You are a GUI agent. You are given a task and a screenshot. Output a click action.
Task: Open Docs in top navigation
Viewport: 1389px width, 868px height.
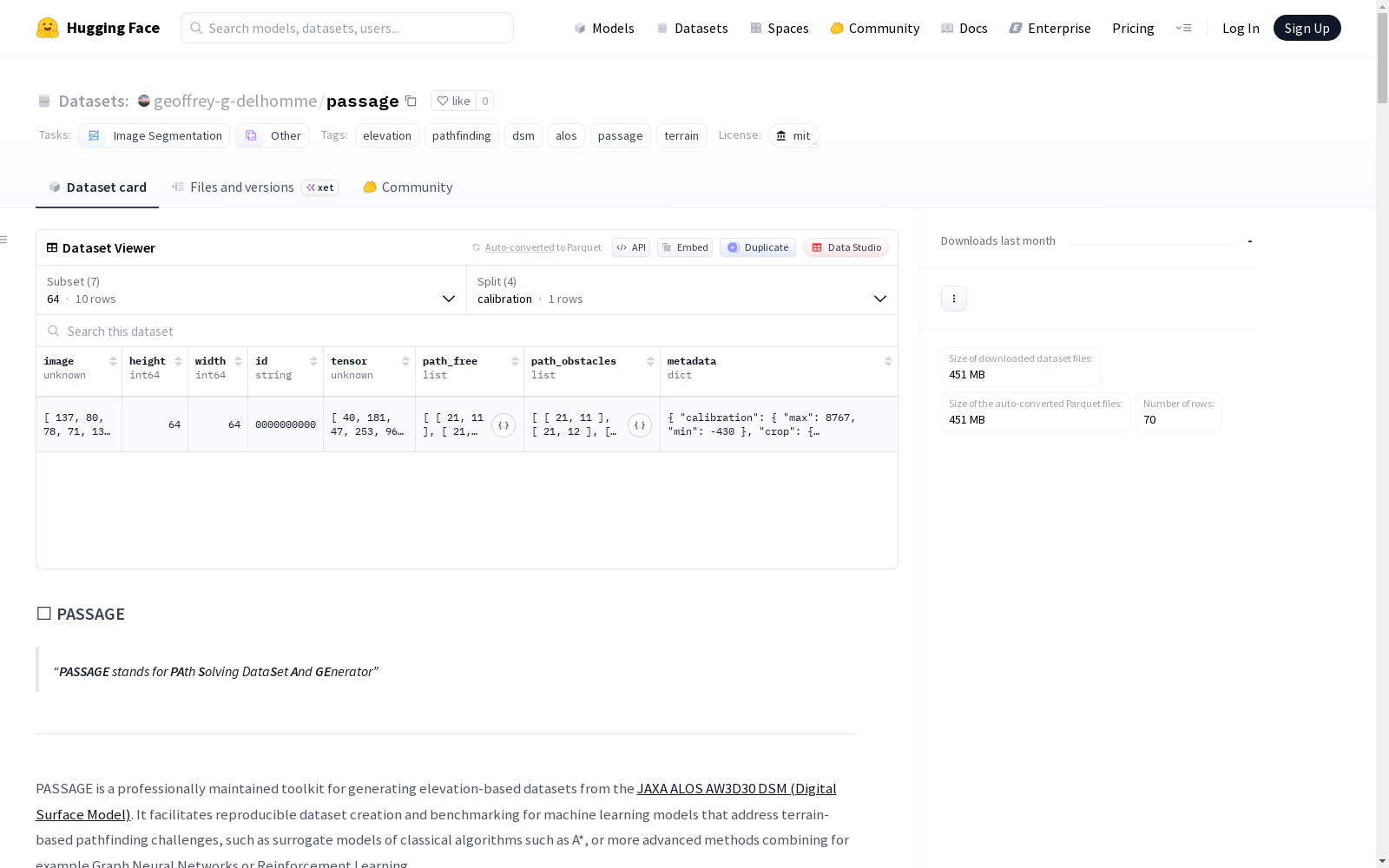pos(964,28)
